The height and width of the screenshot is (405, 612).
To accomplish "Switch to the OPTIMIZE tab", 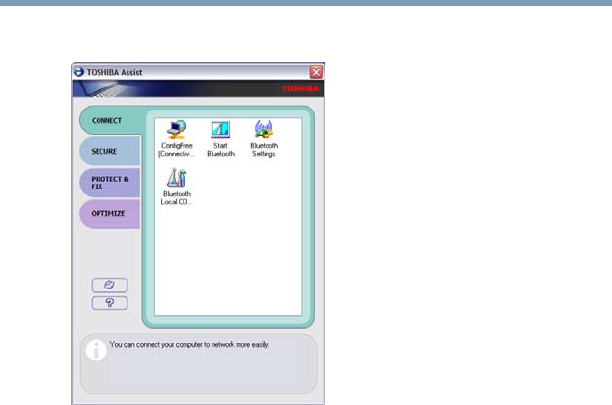I will [x=110, y=213].
